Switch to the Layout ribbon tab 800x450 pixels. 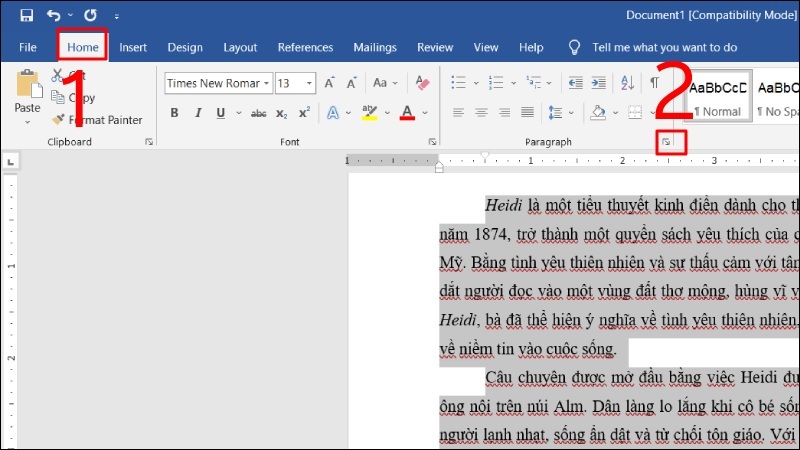(240, 47)
